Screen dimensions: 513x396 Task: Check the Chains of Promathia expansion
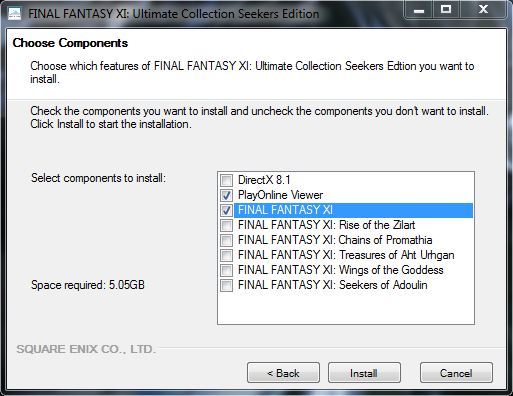pos(226,240)
